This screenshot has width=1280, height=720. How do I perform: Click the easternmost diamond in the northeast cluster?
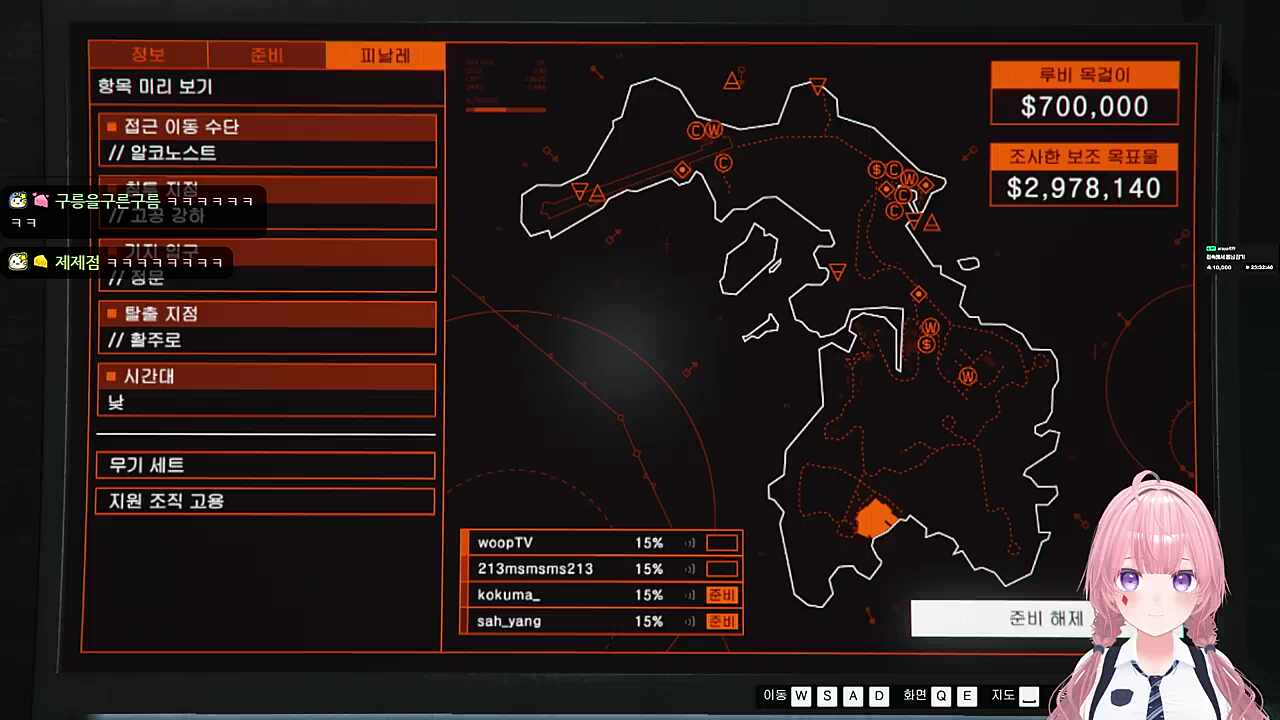(x=926, y=185)
